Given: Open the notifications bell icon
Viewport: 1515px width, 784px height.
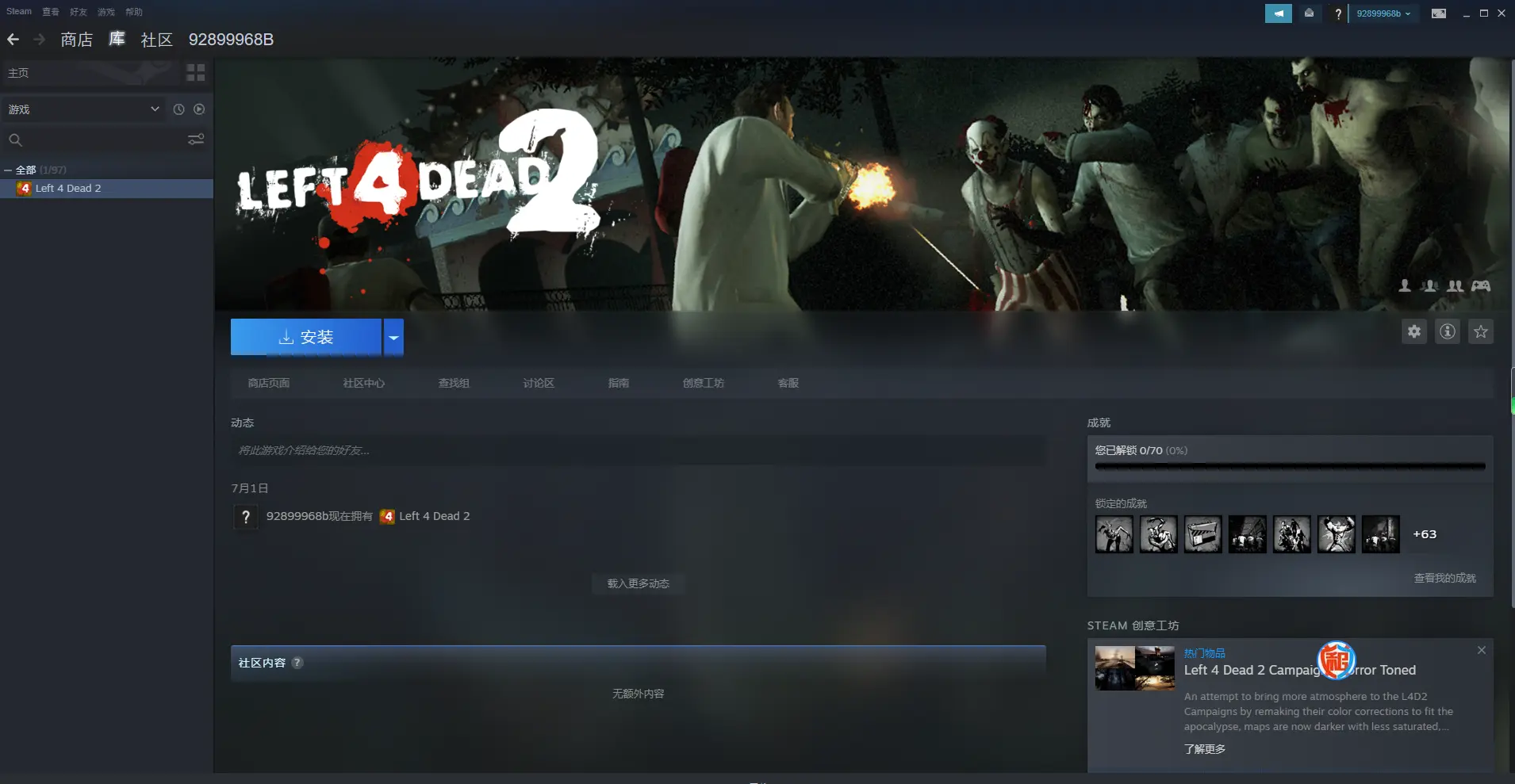Looking at the screenshot, I should (1309, 13).
